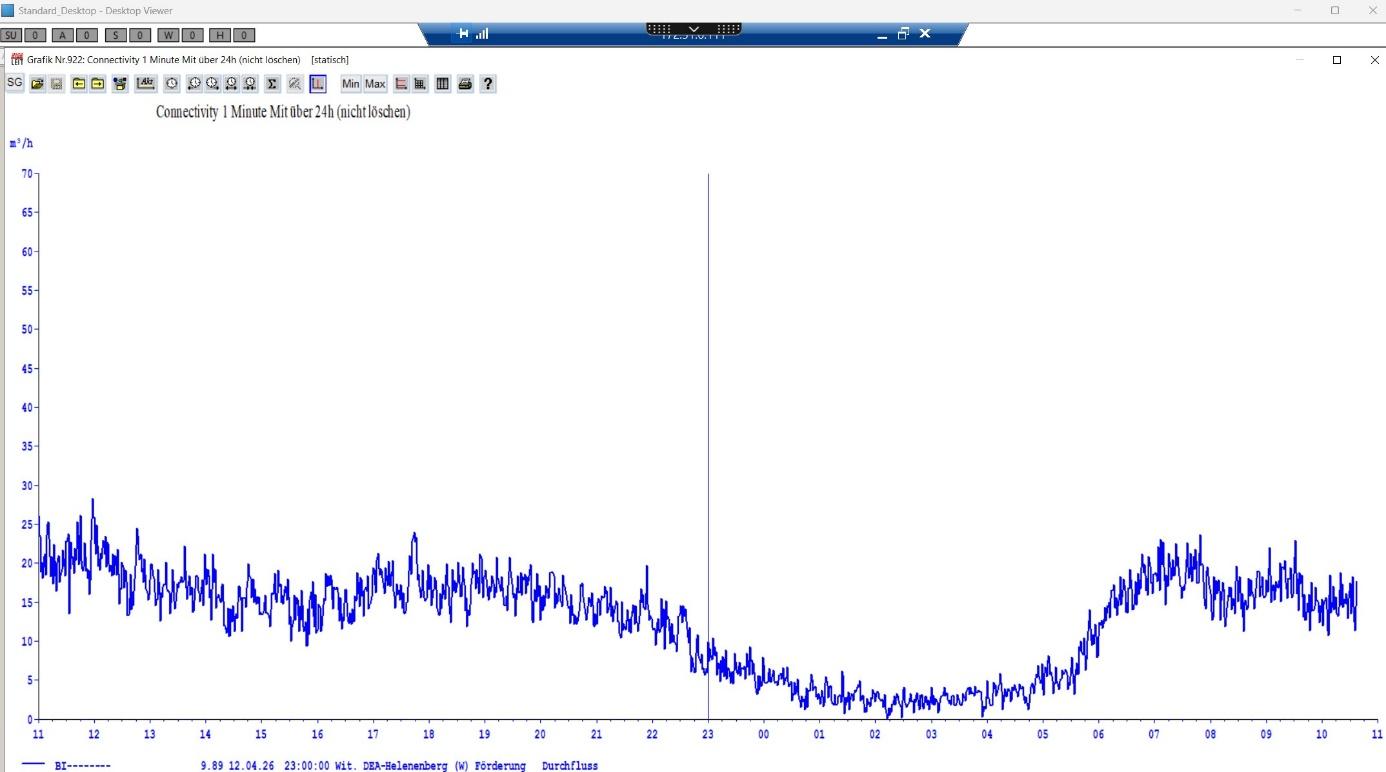Toggle the Min value display
1386x772 pixels.
pos(350,84)
